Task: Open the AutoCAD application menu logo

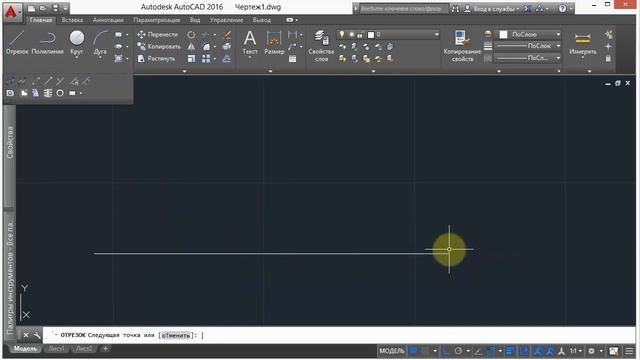Action: tap(11, 12)
